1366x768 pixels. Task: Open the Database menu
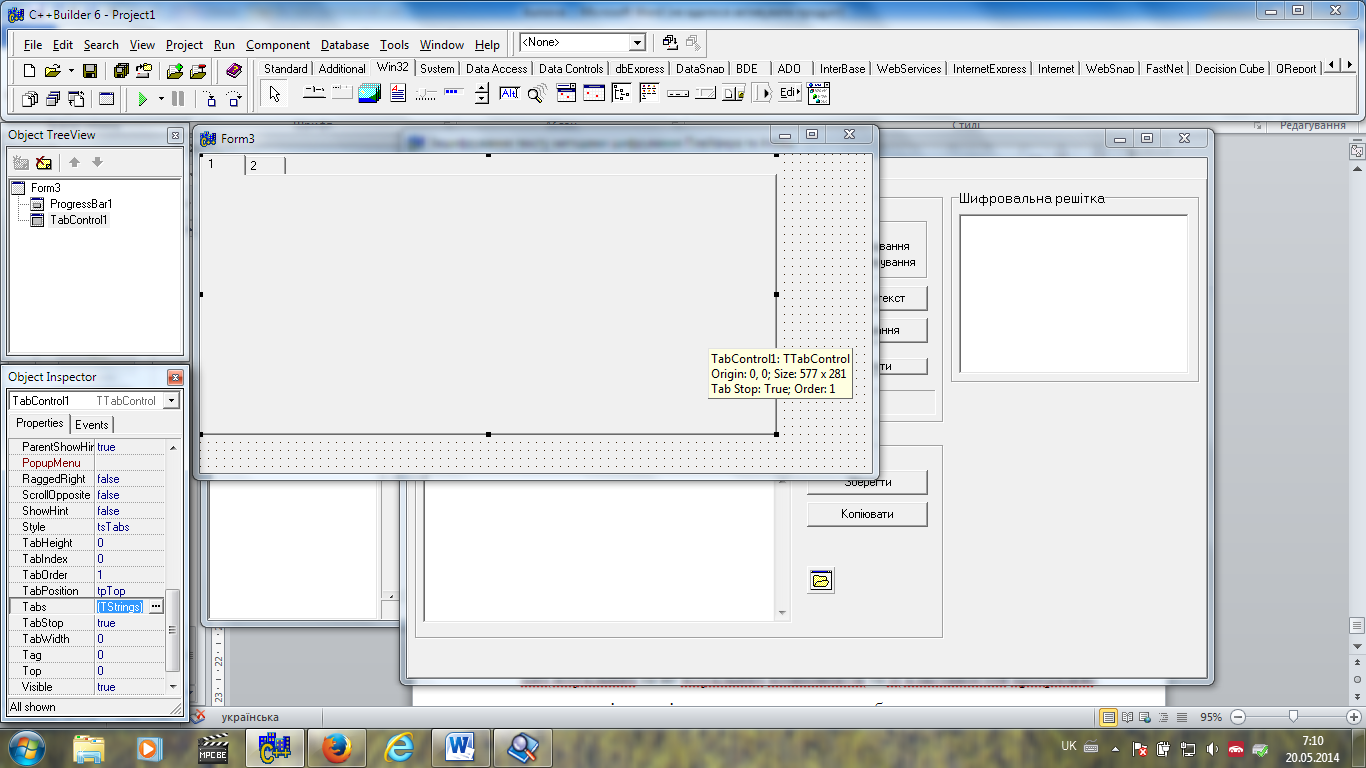345,45
